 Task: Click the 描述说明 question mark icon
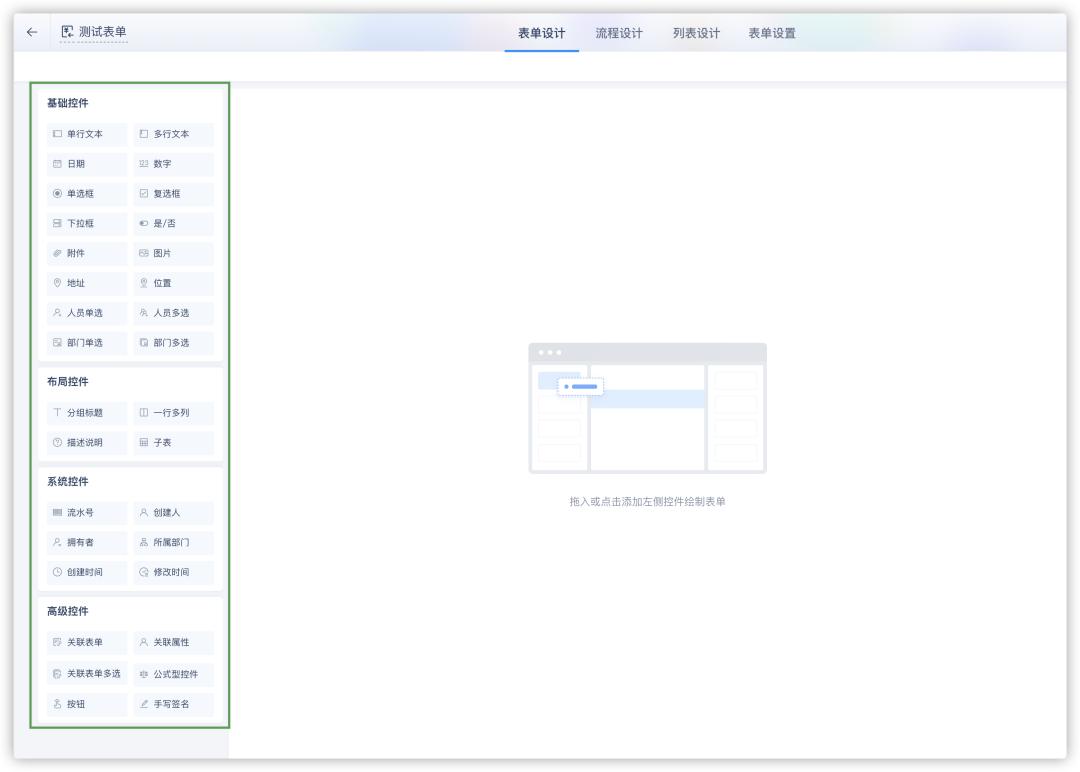coord(57,442)
